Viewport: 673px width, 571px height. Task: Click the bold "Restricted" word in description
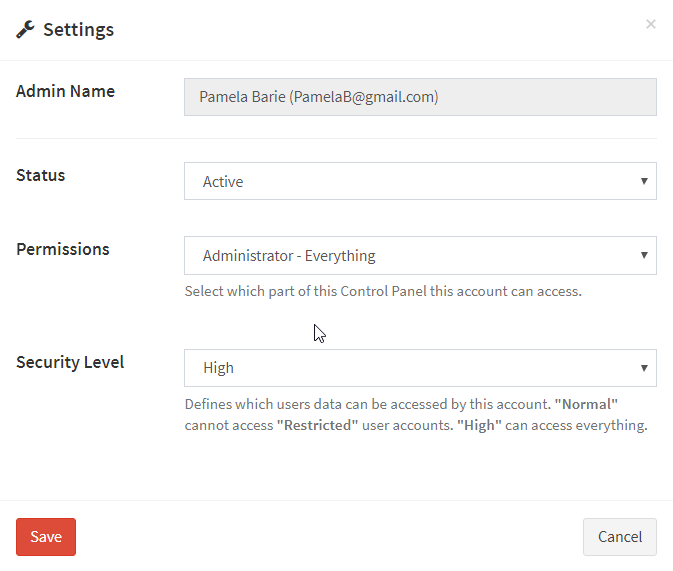pos(317,425)
